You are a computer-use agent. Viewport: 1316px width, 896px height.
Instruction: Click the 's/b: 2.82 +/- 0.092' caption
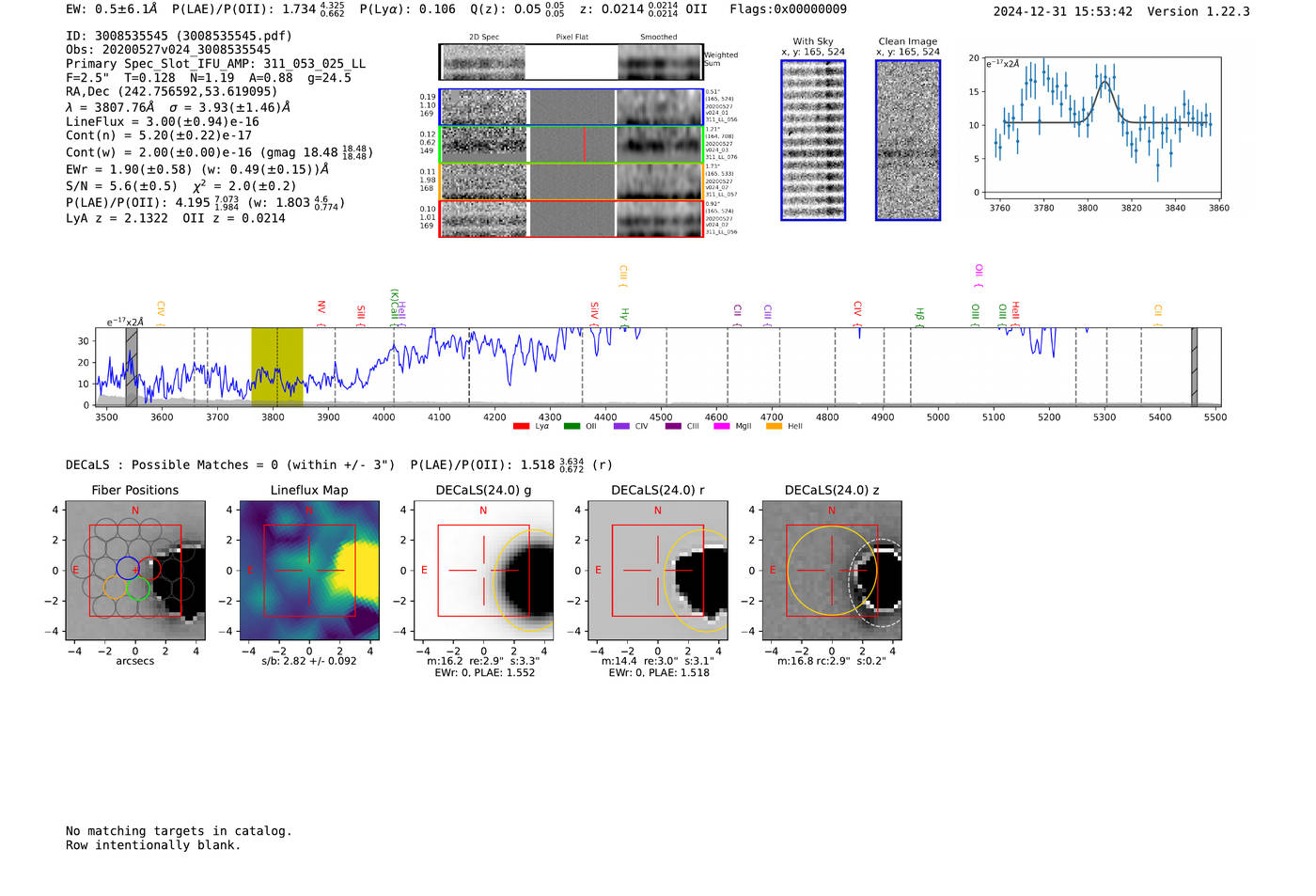pos(309,661)
